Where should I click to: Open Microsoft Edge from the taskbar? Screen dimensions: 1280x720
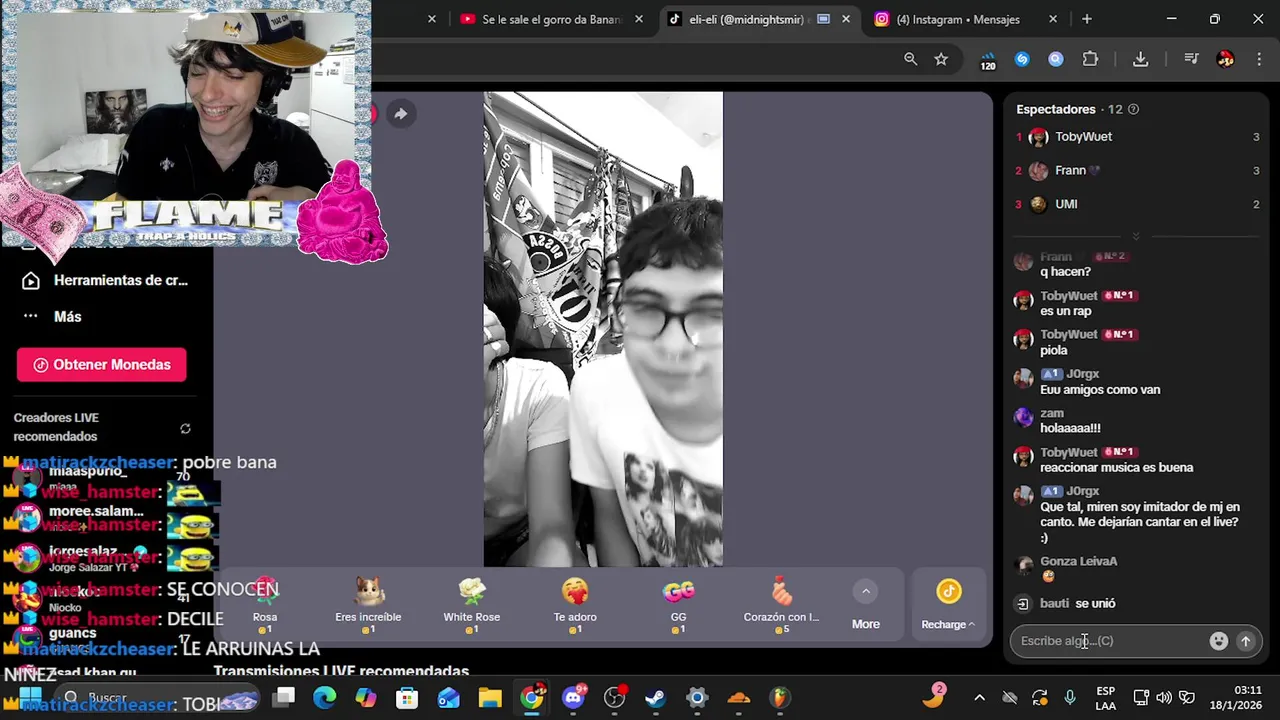325,697
